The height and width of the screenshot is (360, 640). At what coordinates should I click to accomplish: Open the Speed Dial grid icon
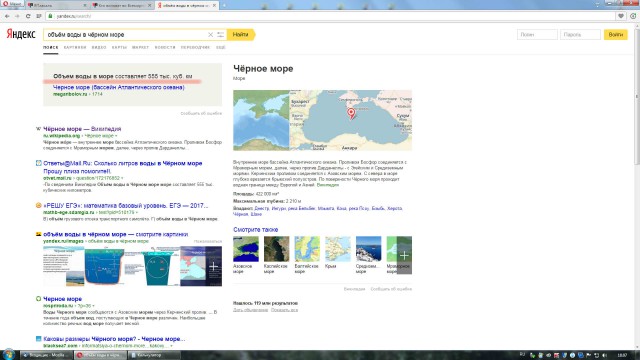(39, 16)
